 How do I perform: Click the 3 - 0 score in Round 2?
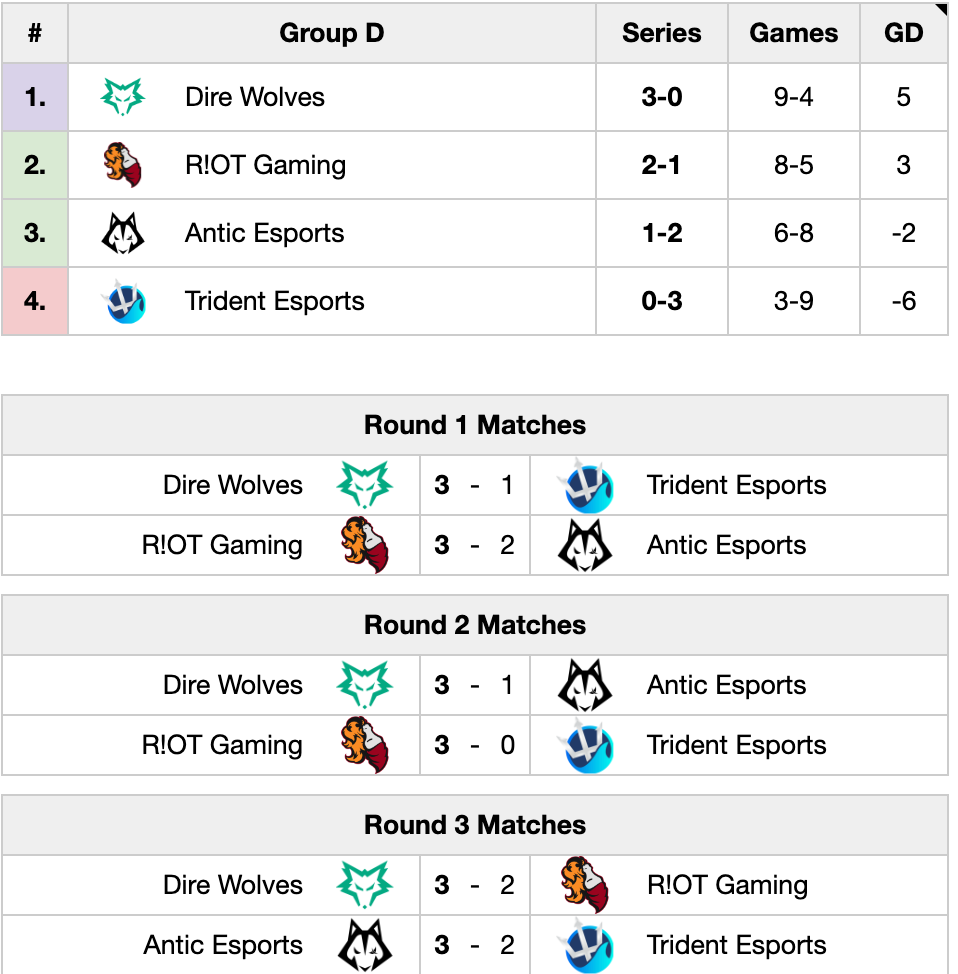475,745
